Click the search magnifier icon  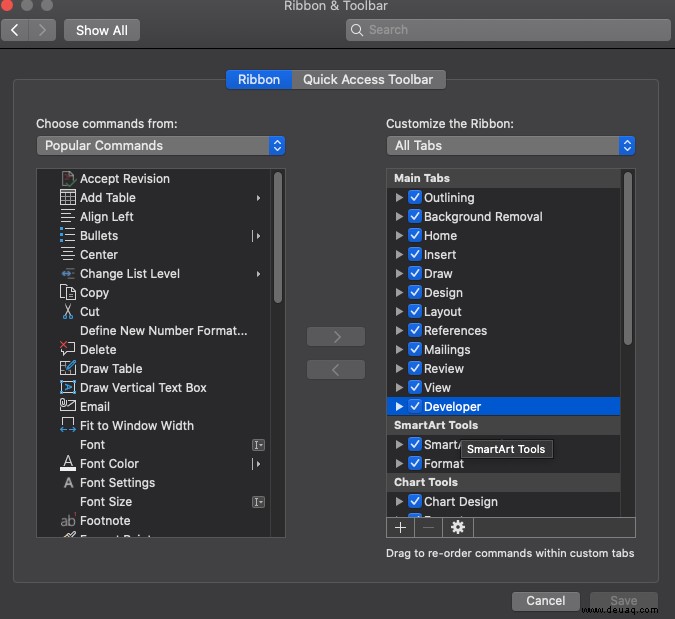(356, 30)
